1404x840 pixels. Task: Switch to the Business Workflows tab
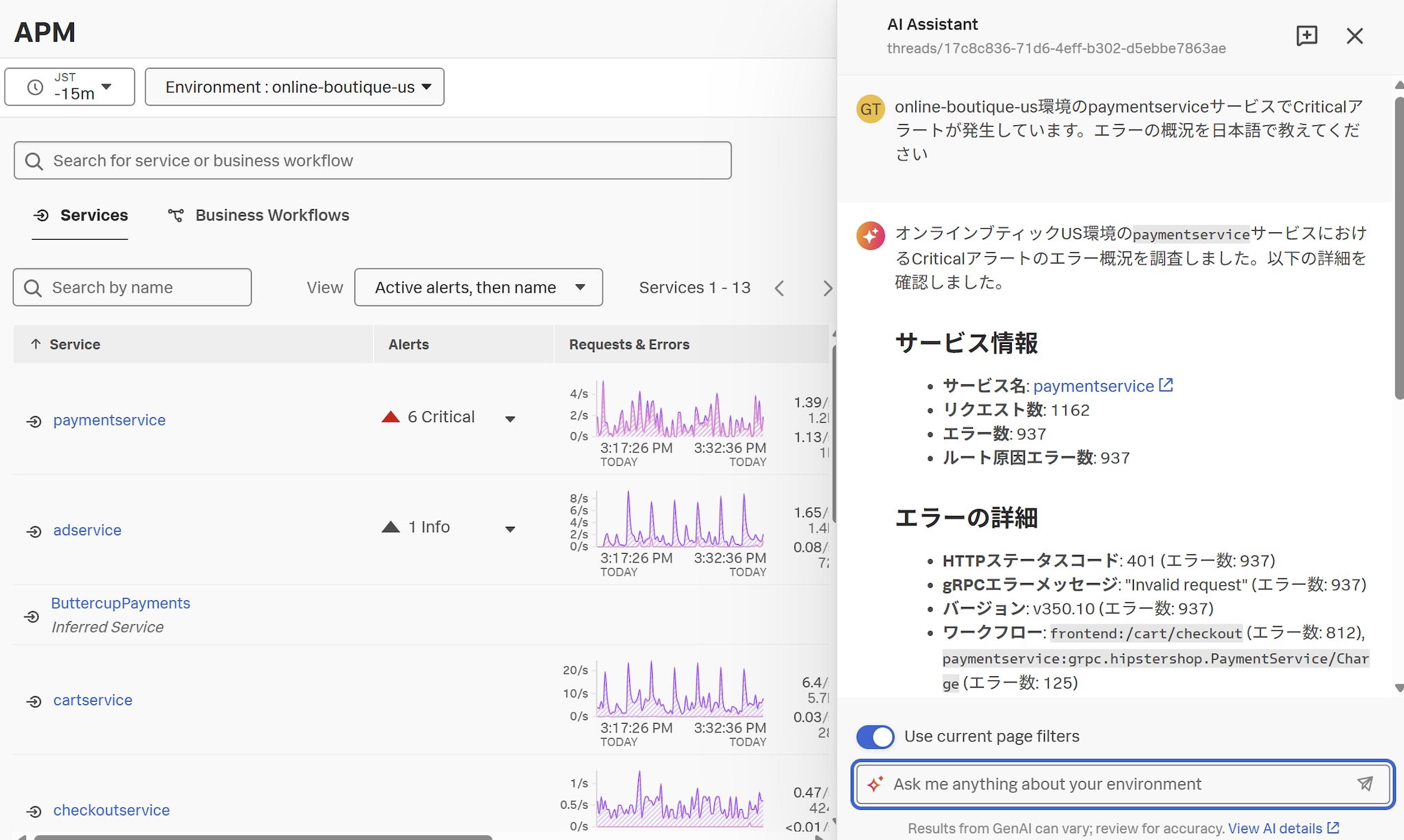(x=258, y=216)
